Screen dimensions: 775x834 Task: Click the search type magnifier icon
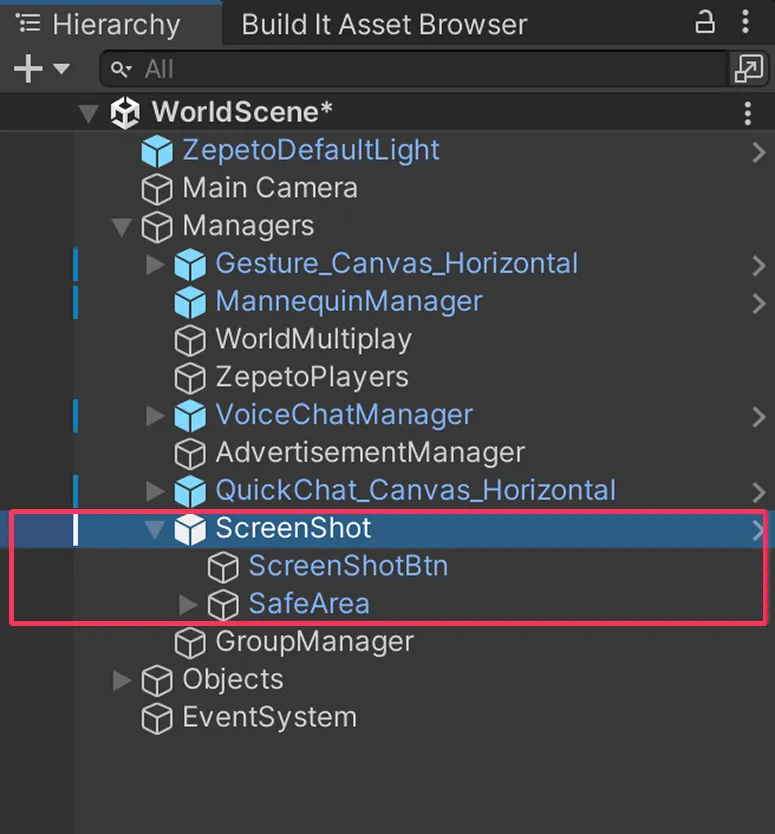pos(121,69)
